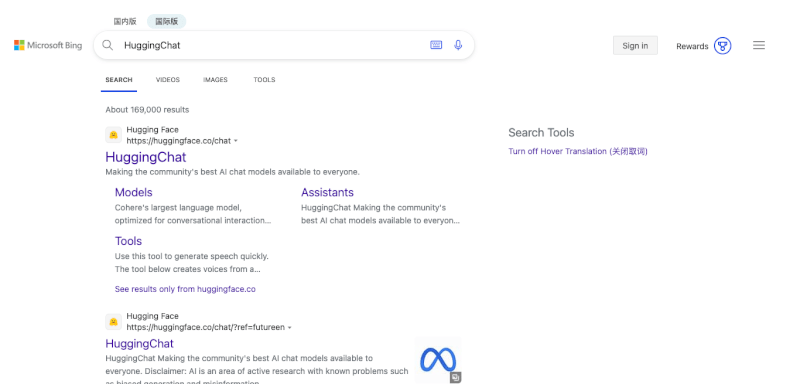
Task: Click the Hugging Face site name of the ?ref=futureen result
Action: [153, 316]
